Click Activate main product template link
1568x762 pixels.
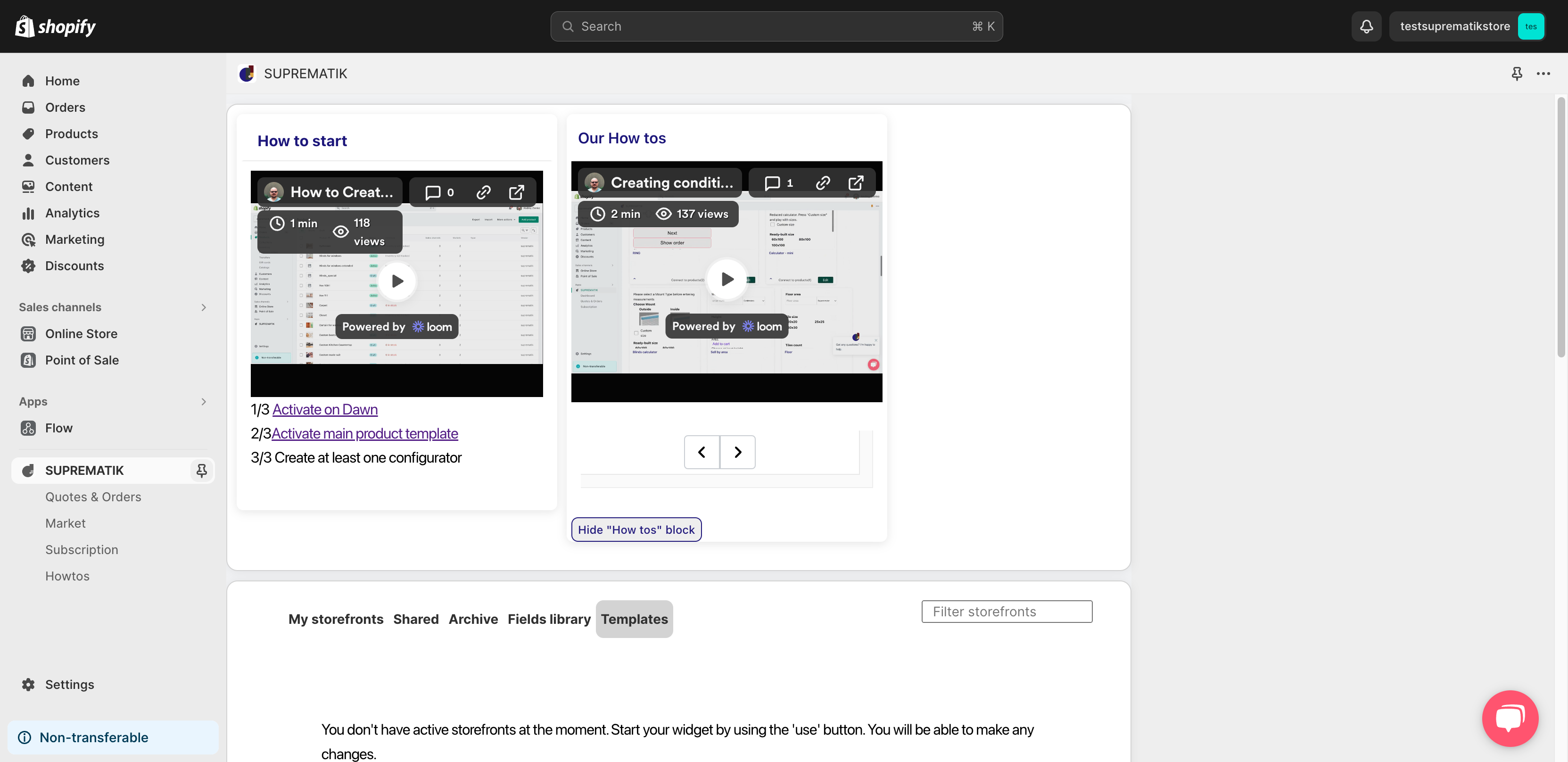coord(364,433)
